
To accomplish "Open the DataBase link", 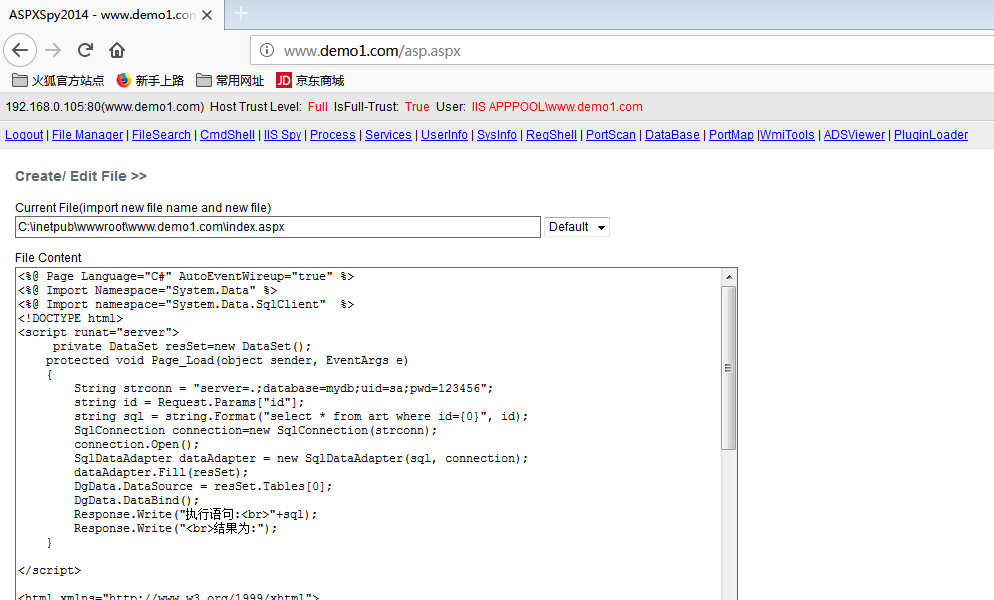I will [672, 134].
